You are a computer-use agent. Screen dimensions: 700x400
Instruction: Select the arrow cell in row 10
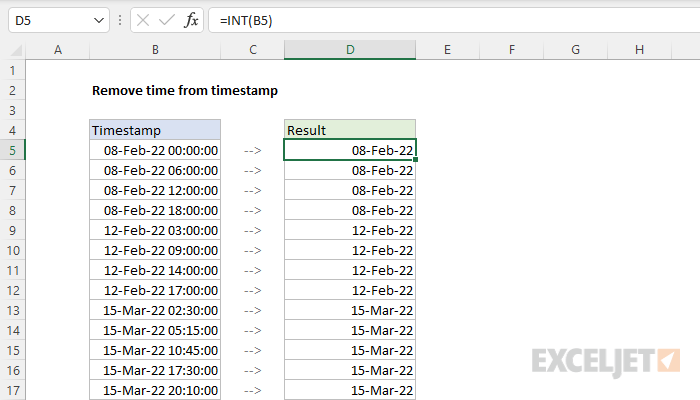(253, 250)
